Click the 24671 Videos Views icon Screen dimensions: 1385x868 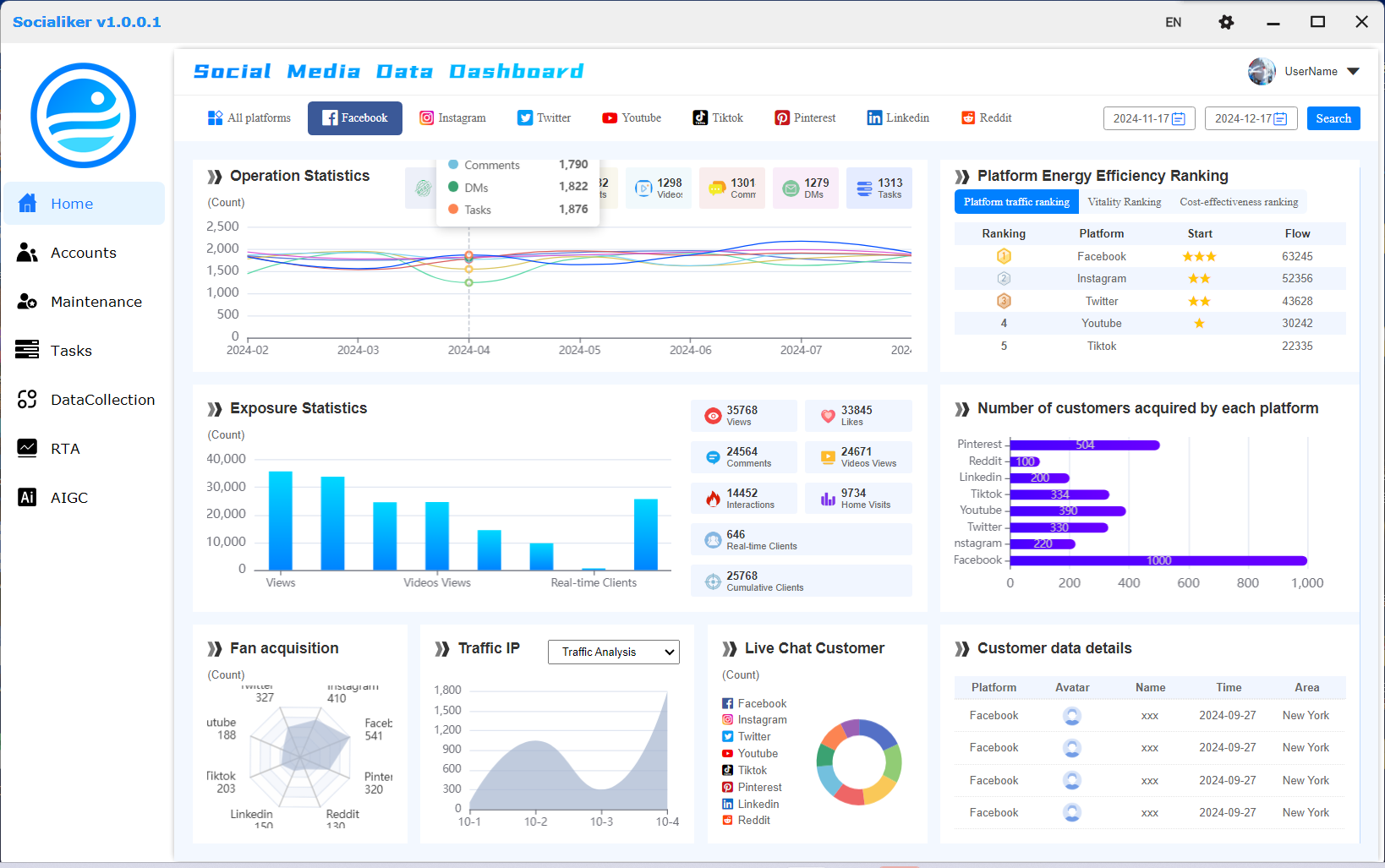[x=828, y=457]
